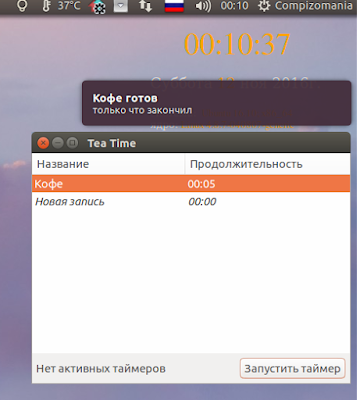This screenshot has height=400, width=360.
Task: Open the Russian flag keyboard layout indicator
Action: (x=174, y=6)
